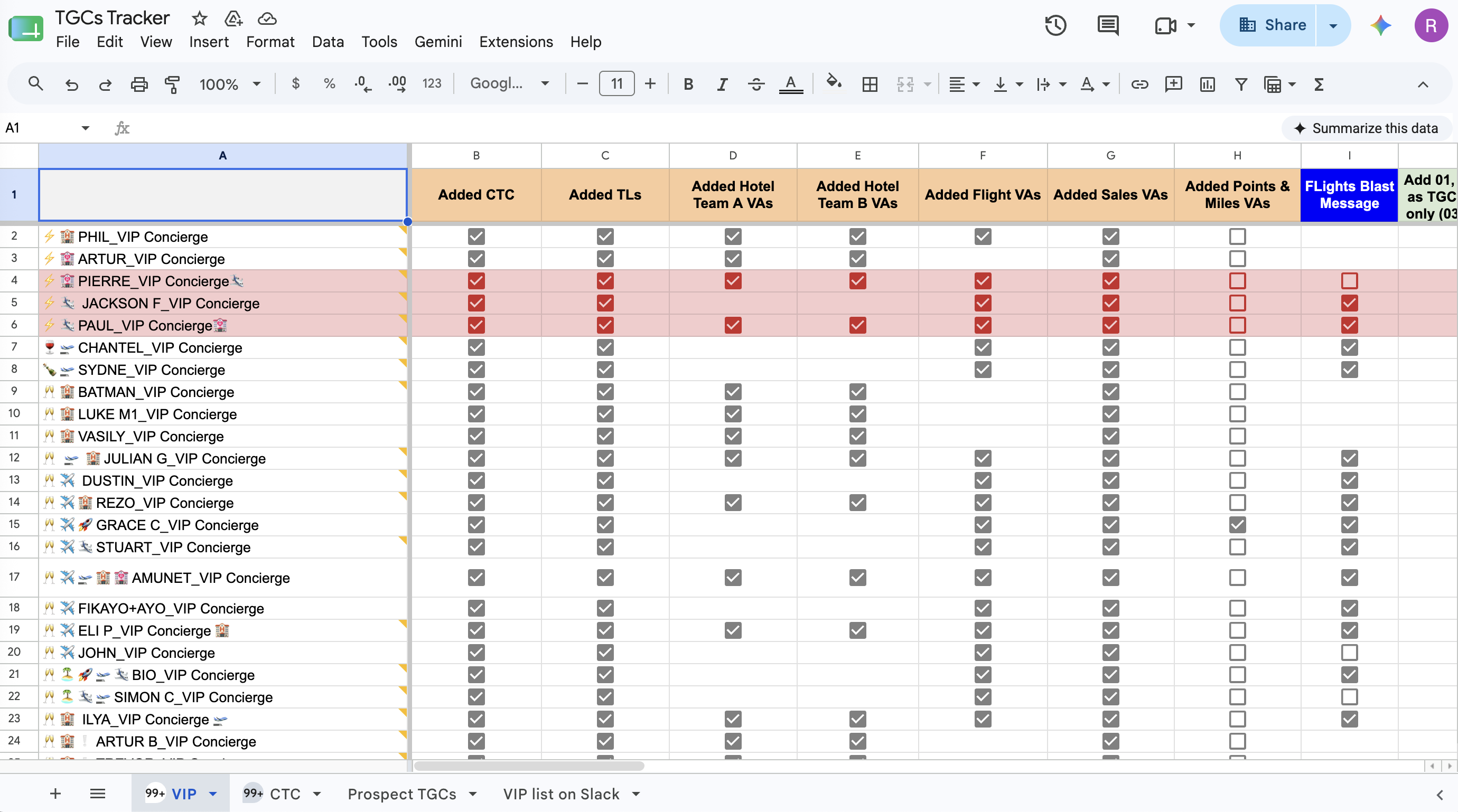The width and height of the screenshot is (1458, 812).
Task: Open the functions sigma icon
Action: coord(1319,84)
